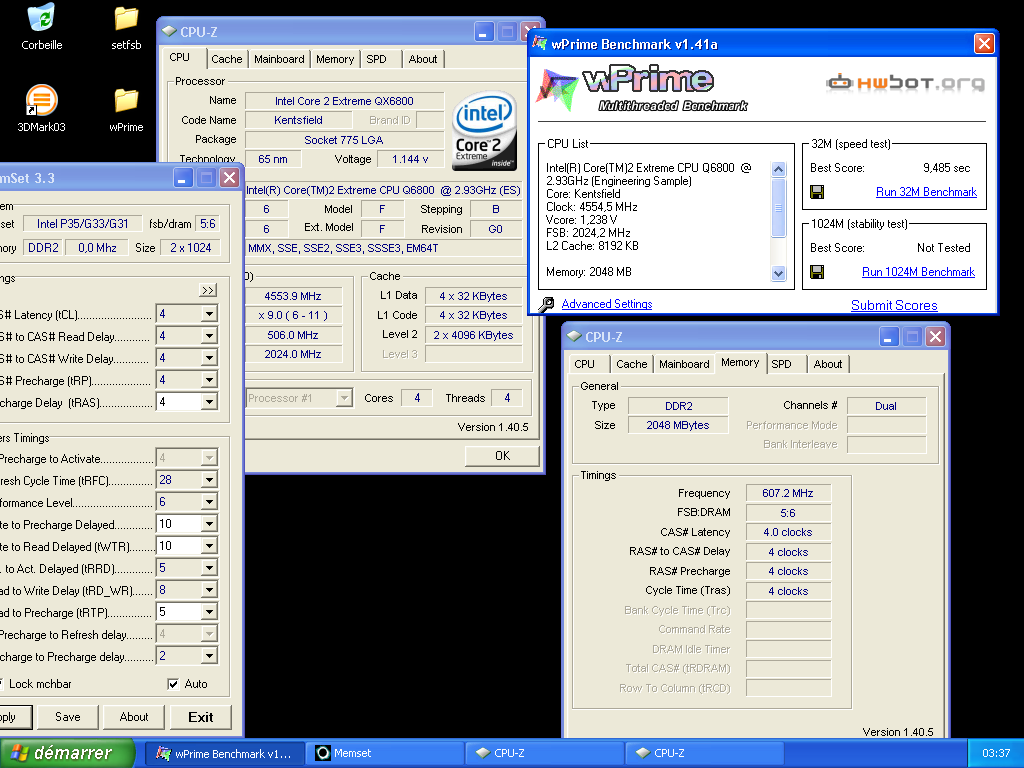The image size is (1024, 768).
Task: Open Cache tab in front CPU-Z window
Action: (x=632, y=364)
